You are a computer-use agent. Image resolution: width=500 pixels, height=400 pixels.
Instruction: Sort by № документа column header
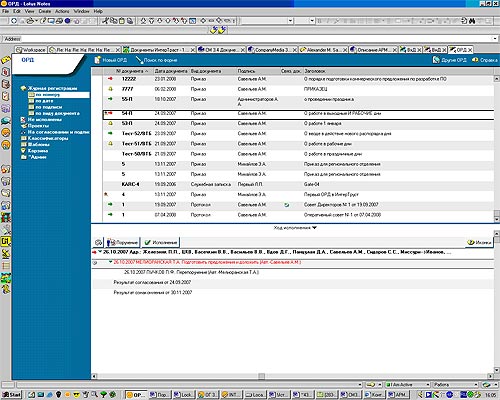(x=132, y=71)
